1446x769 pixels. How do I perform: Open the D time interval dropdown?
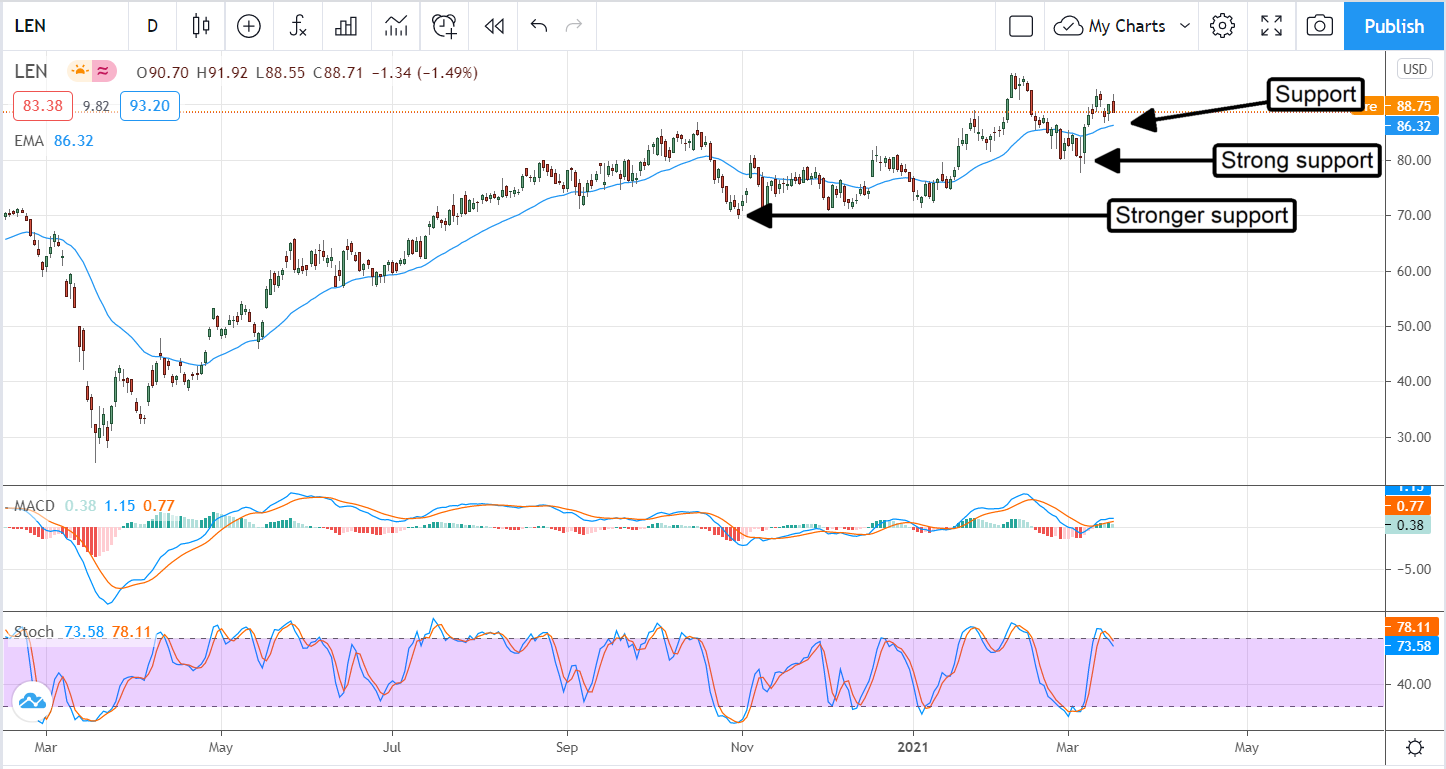click(152, 26)
